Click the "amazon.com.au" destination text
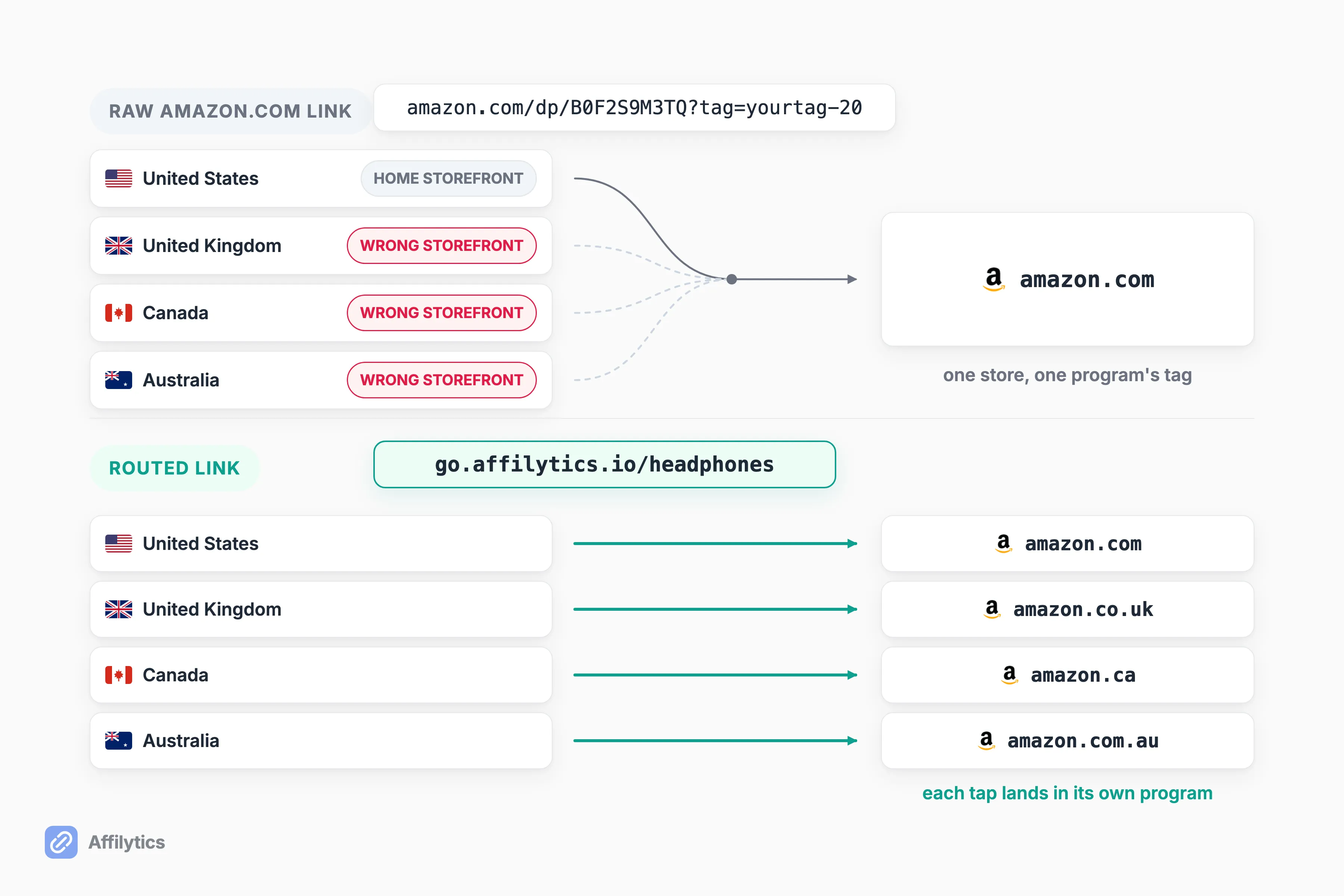Image resolution: width=1344 pixels, height=896 pixels. 1083,741
